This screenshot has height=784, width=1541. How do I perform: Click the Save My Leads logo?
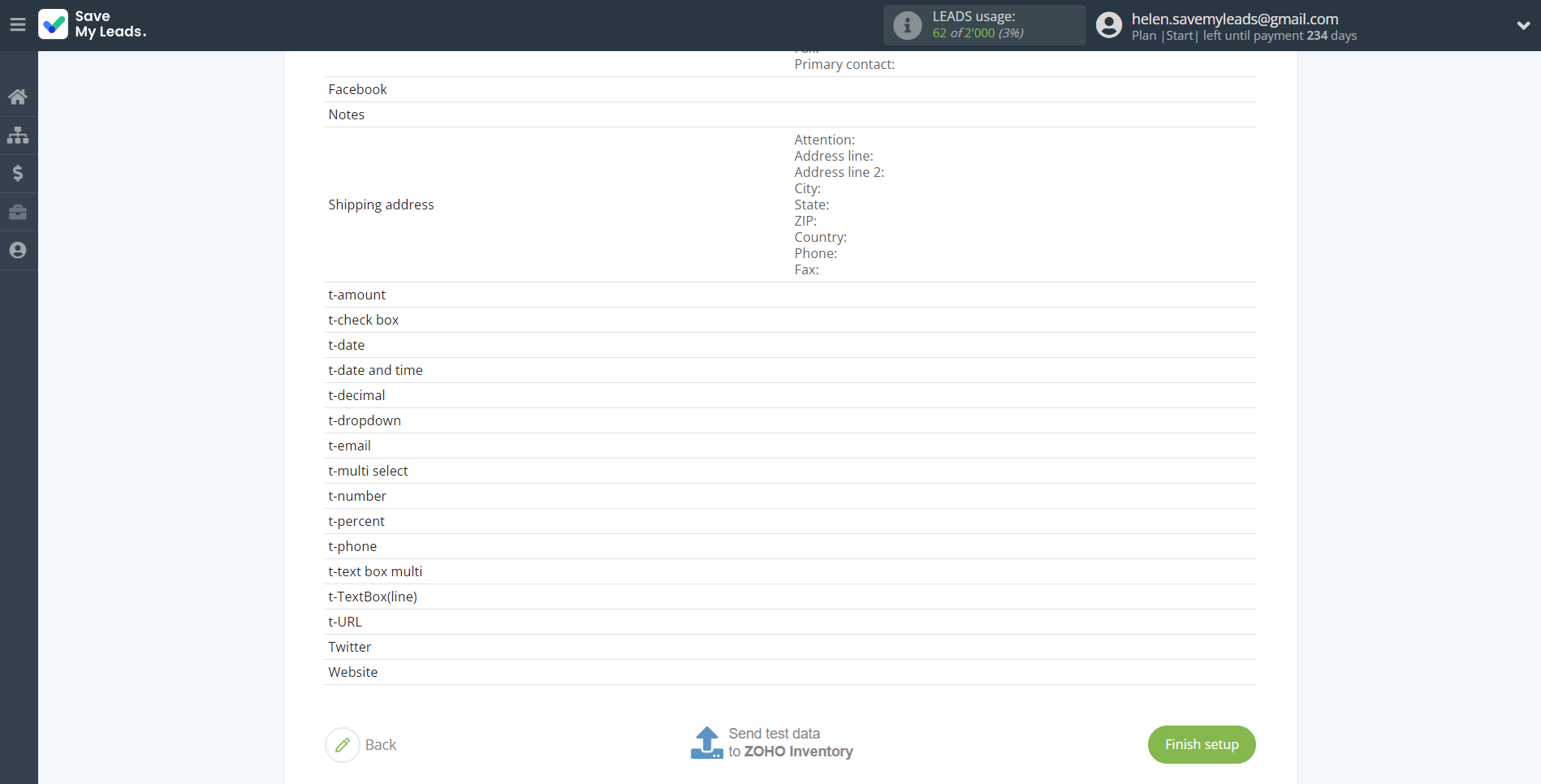pyautogui.click(x=93, y=24)
